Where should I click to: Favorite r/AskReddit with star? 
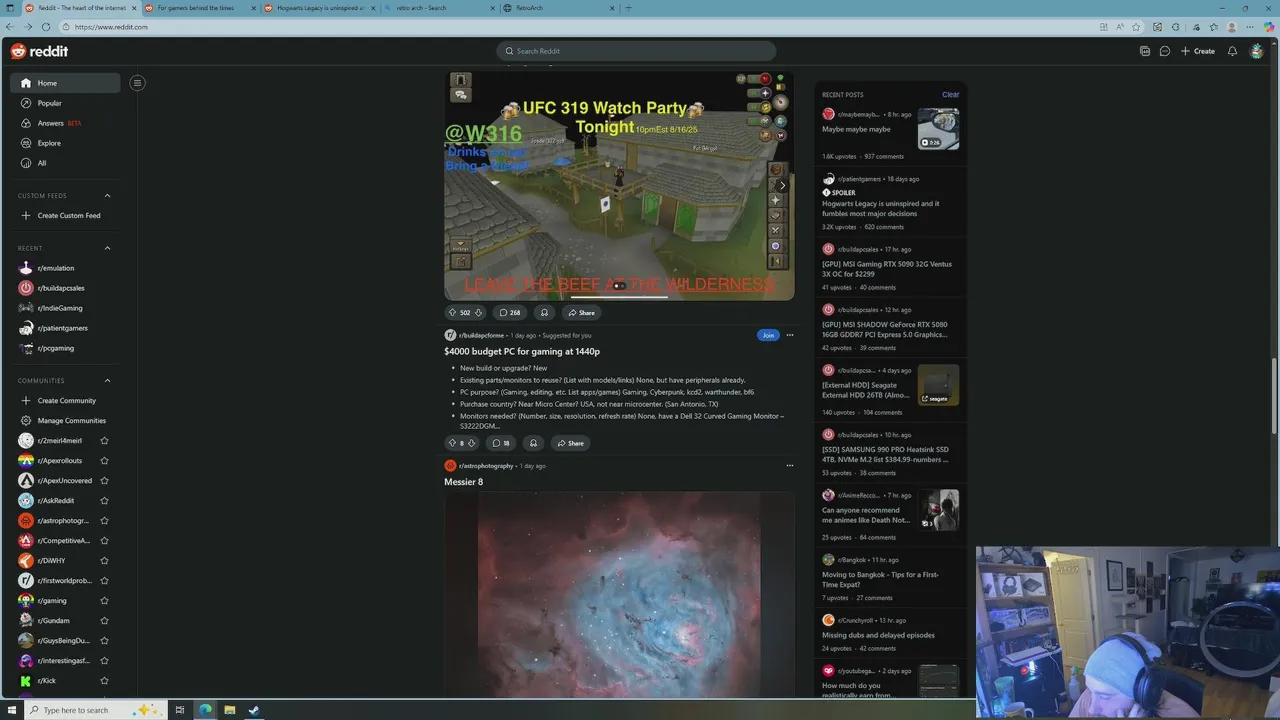[x=104, y=501]
